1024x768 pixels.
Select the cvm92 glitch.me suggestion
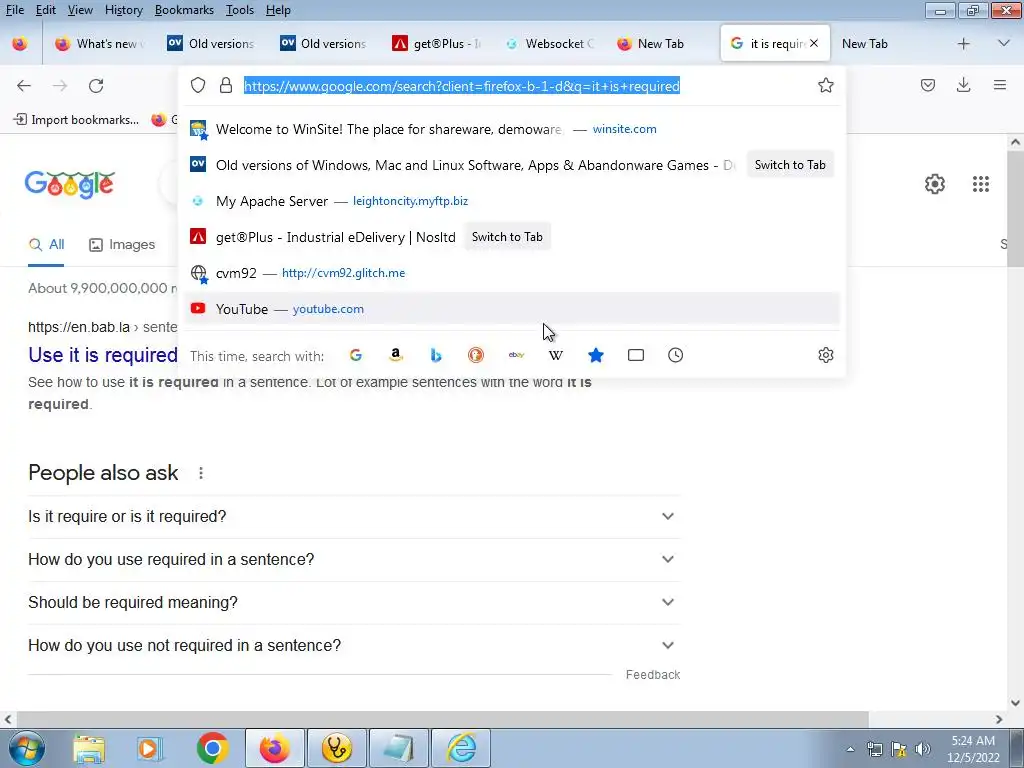coord(512,273)
